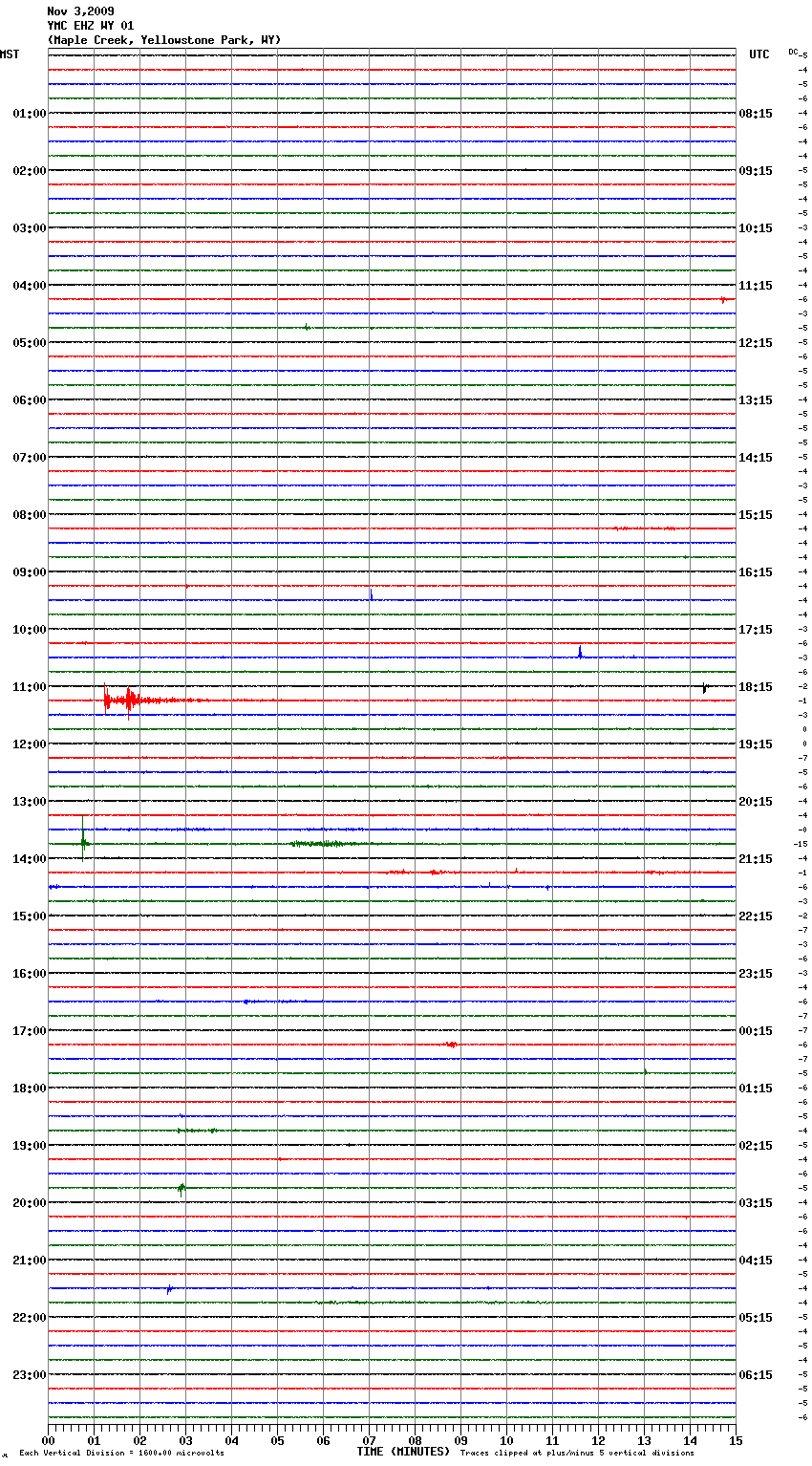Select the 20:00 MST row label
The height and width of the screenshot is (1466, 812).
[30, 1202]
